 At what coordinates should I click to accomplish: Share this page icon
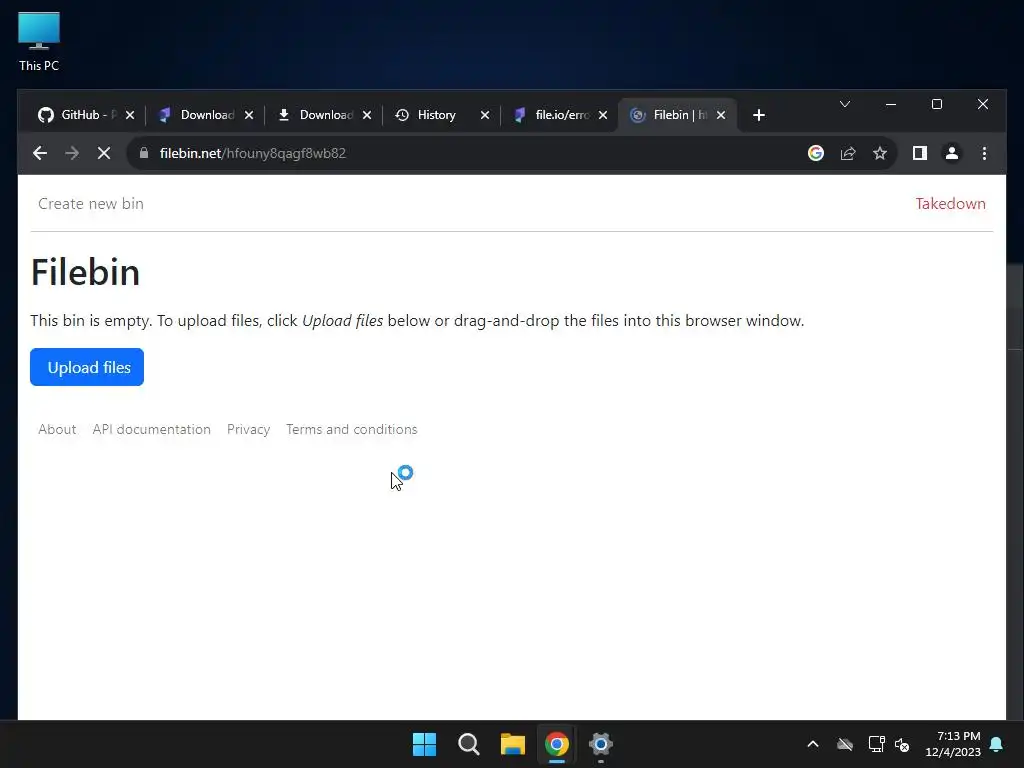pyautogui.click(x=848, y=153)
